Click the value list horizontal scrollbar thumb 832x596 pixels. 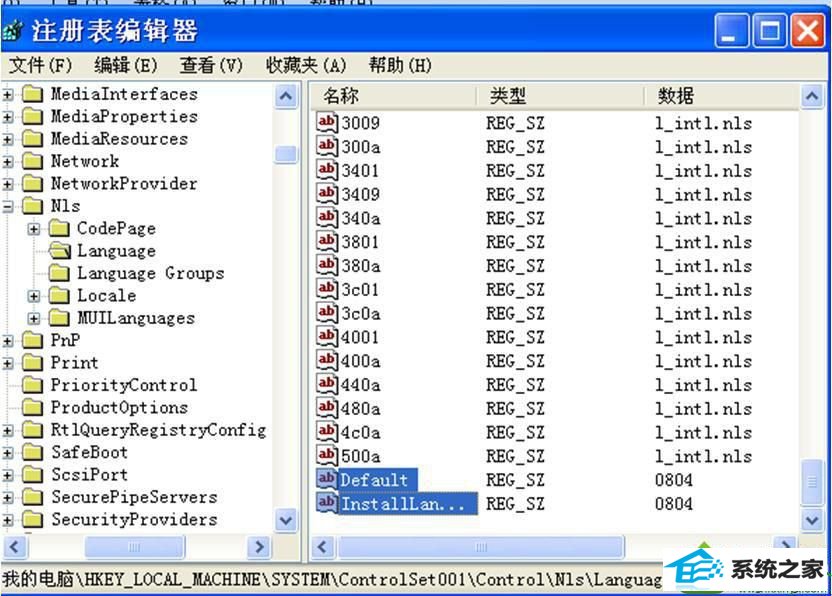(481, 546)
